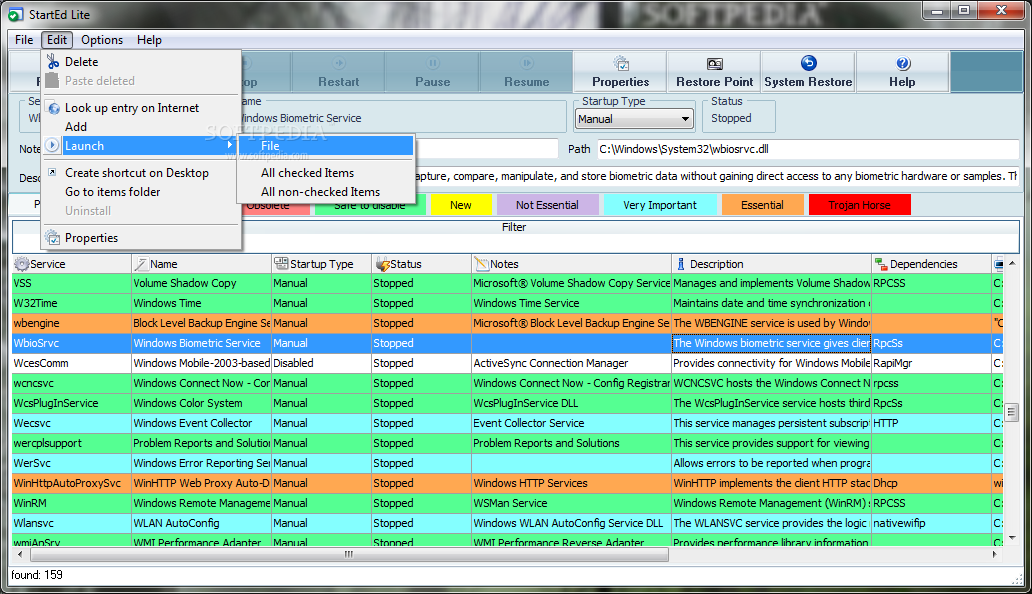Sort by the Description column header

[x=771, y=264]
